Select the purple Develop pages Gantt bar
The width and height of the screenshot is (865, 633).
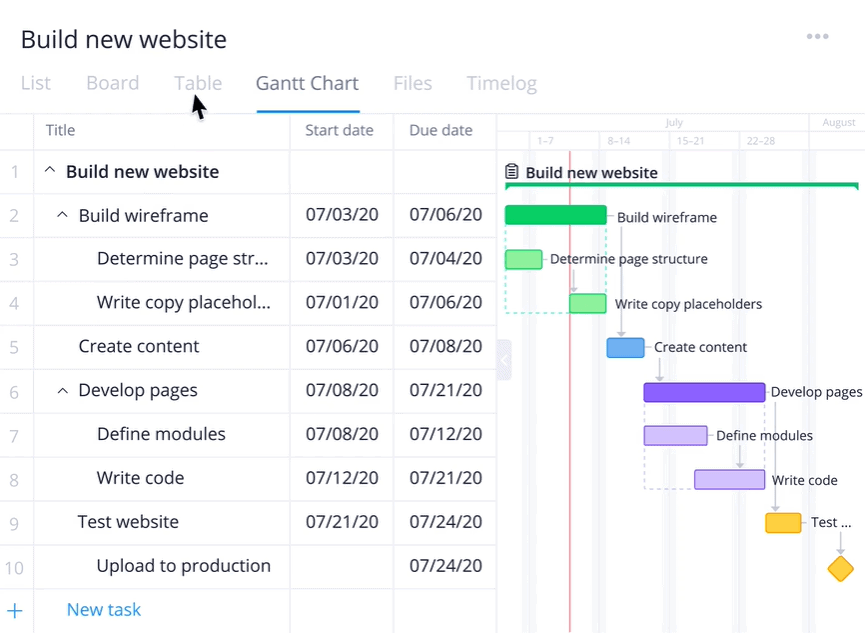[704, 391]
